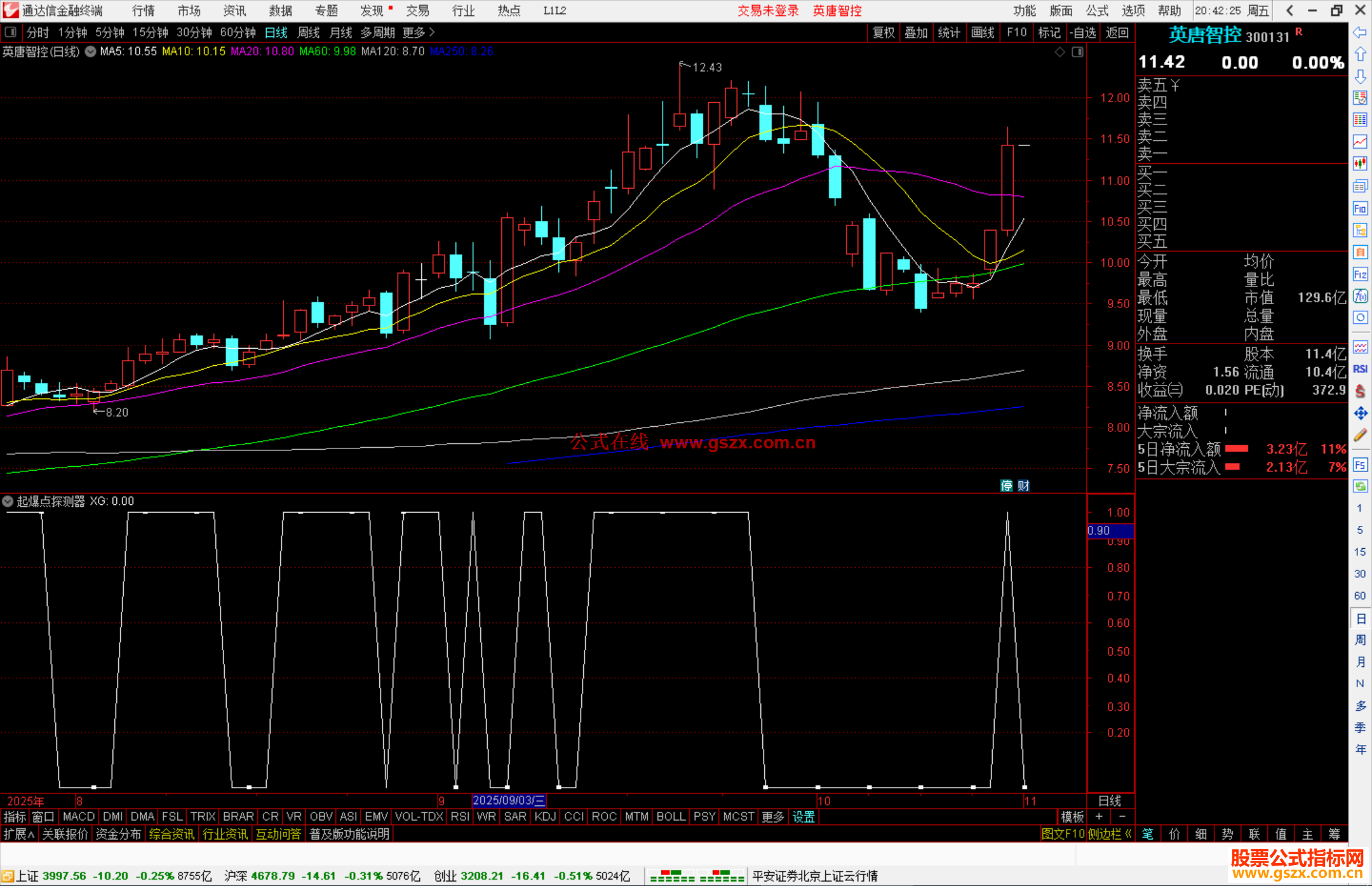Open the 行情 menu
1372x886 pixels.
click(x=143, y=10)
